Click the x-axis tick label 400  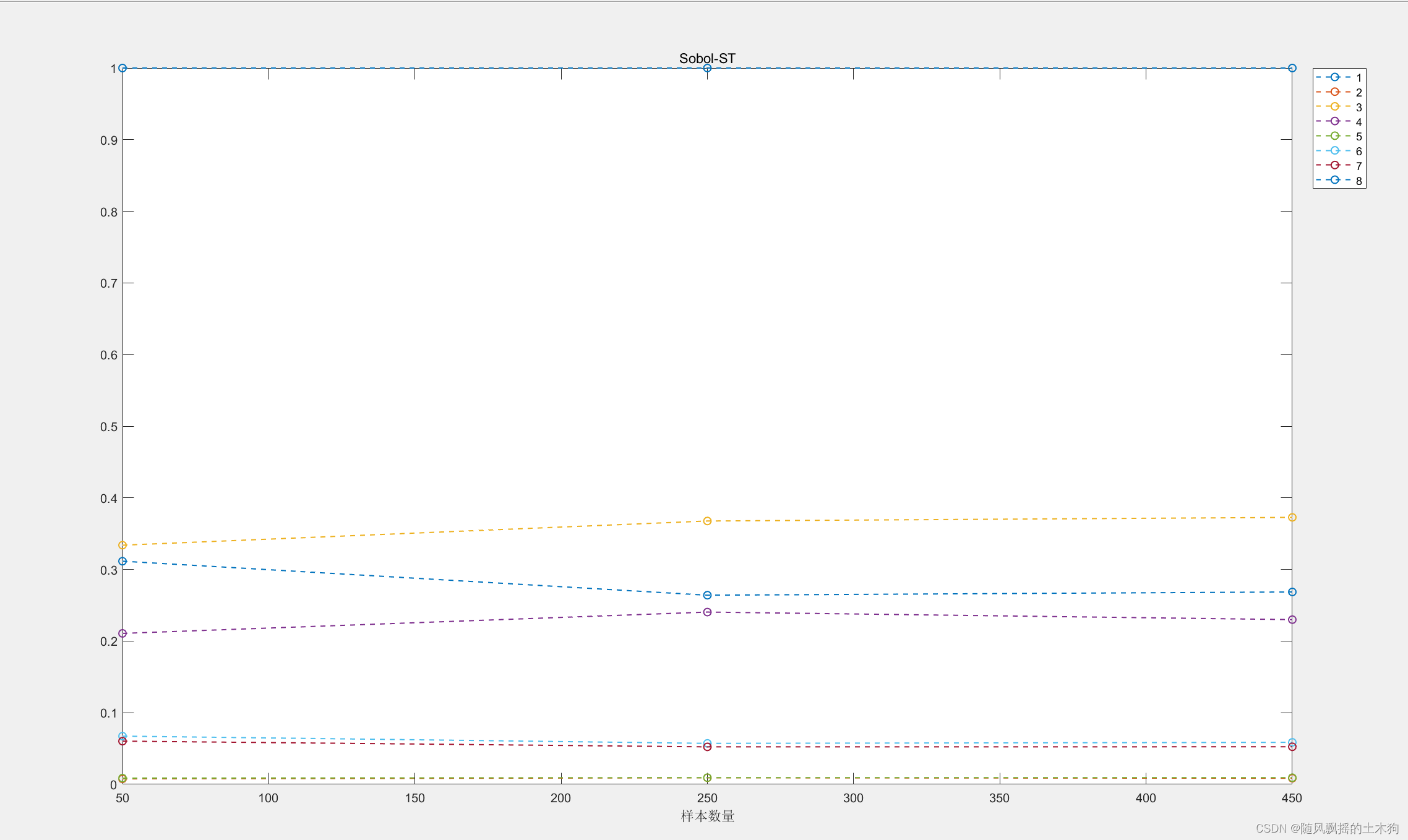pyautogui.click(x=1146, y=798)
